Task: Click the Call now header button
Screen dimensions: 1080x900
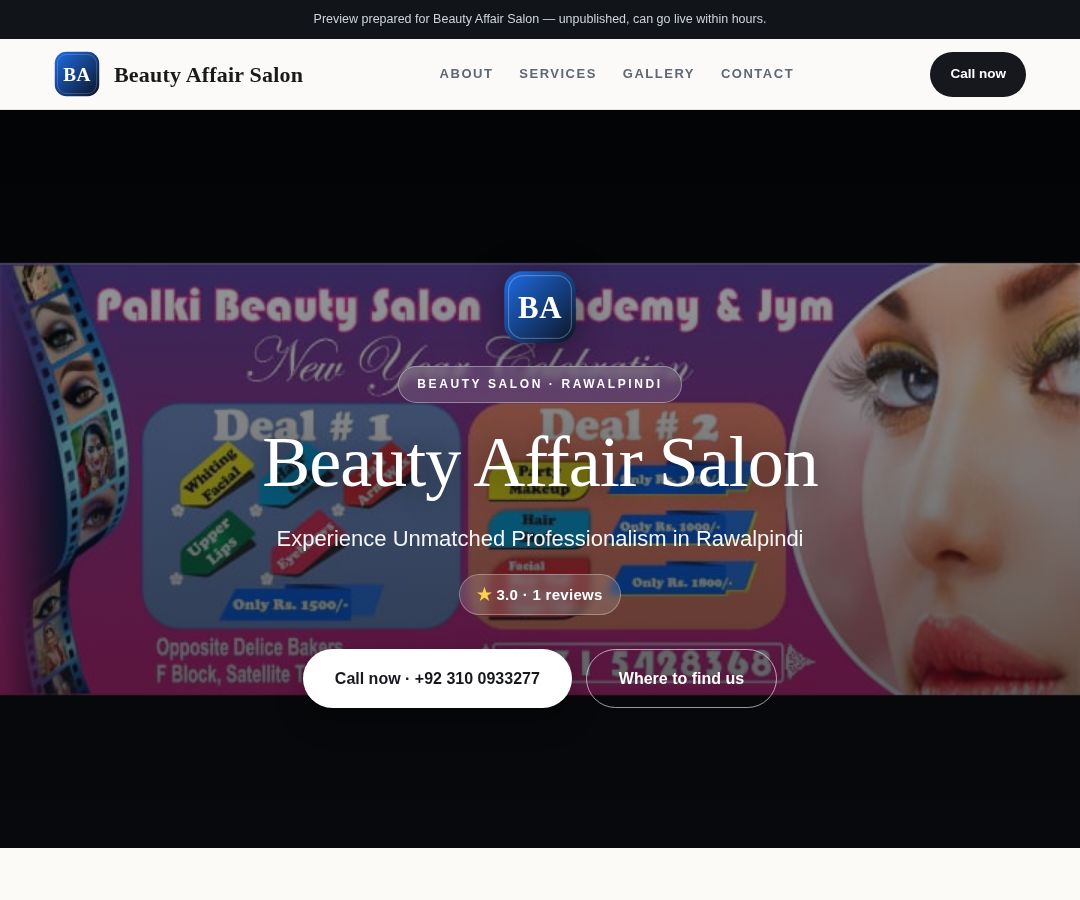Action: (977, 74)
